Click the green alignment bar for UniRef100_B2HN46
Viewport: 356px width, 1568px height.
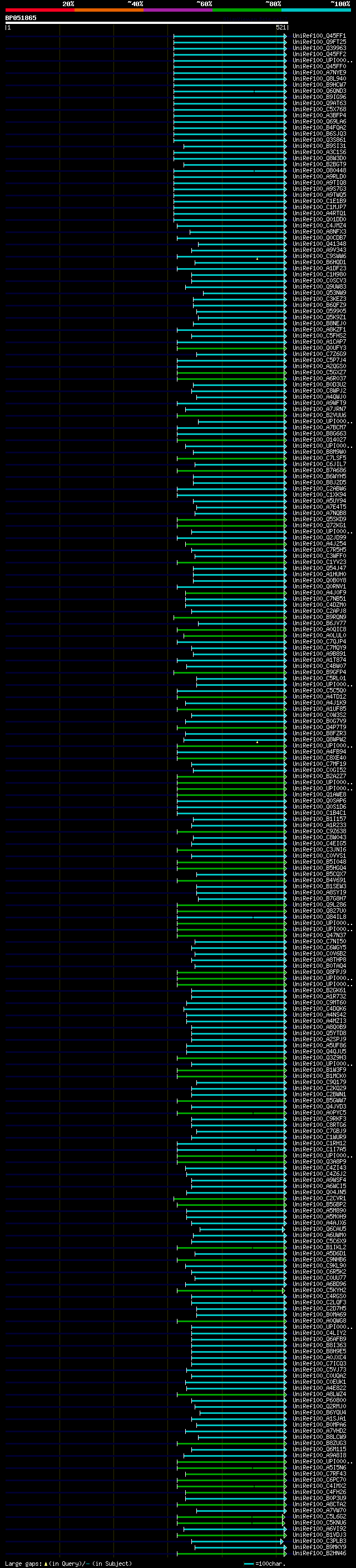pyautogui.click(x=231, y=1554)
